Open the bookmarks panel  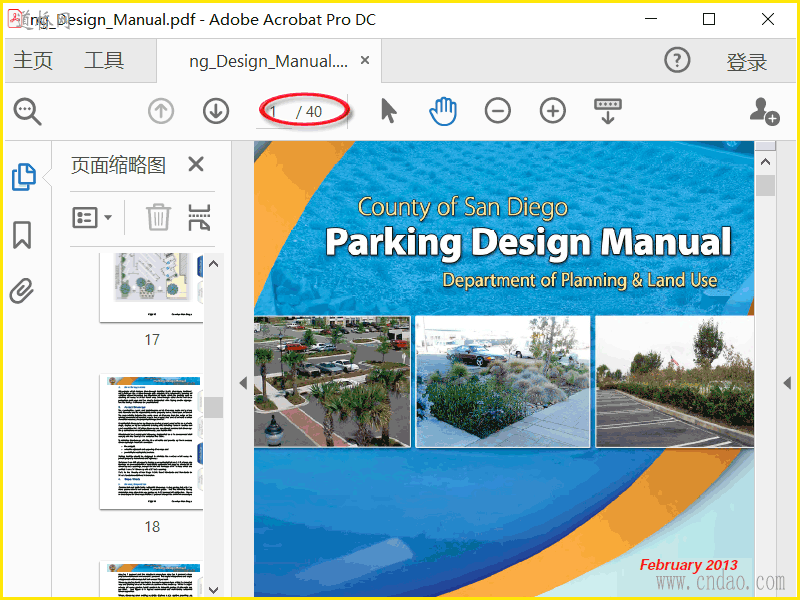pyautogui.click(x=22, y=235)
